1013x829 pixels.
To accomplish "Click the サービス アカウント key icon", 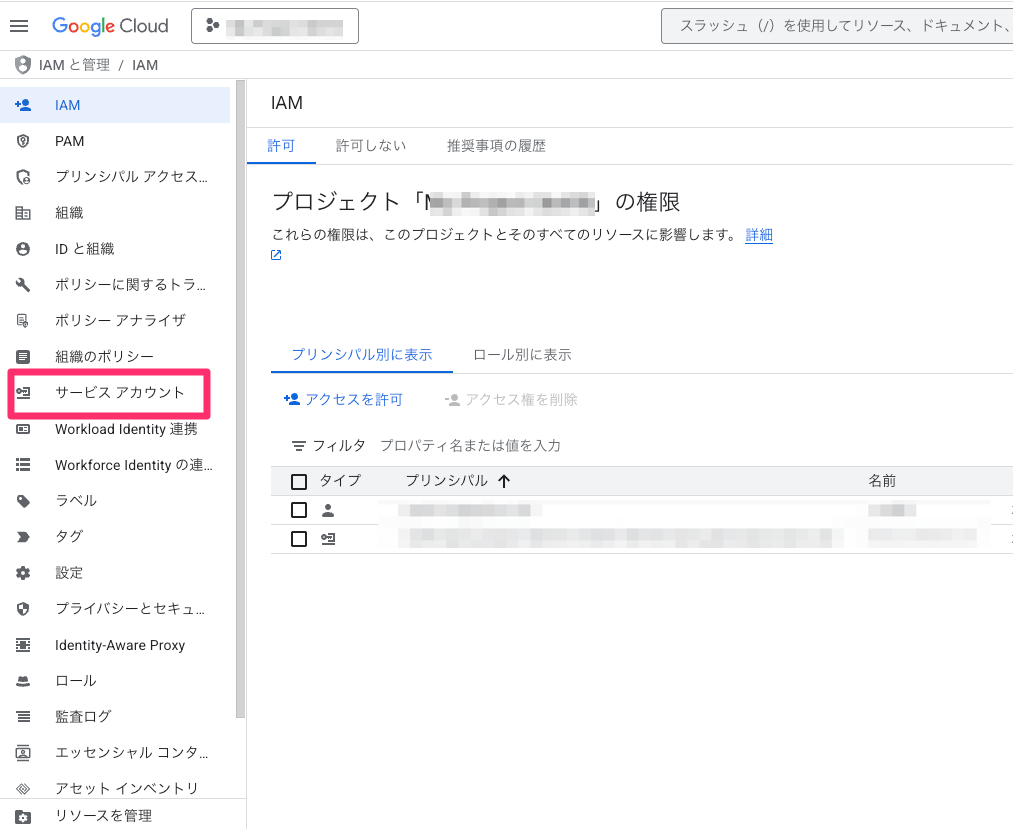I will [x=23, y=392].
